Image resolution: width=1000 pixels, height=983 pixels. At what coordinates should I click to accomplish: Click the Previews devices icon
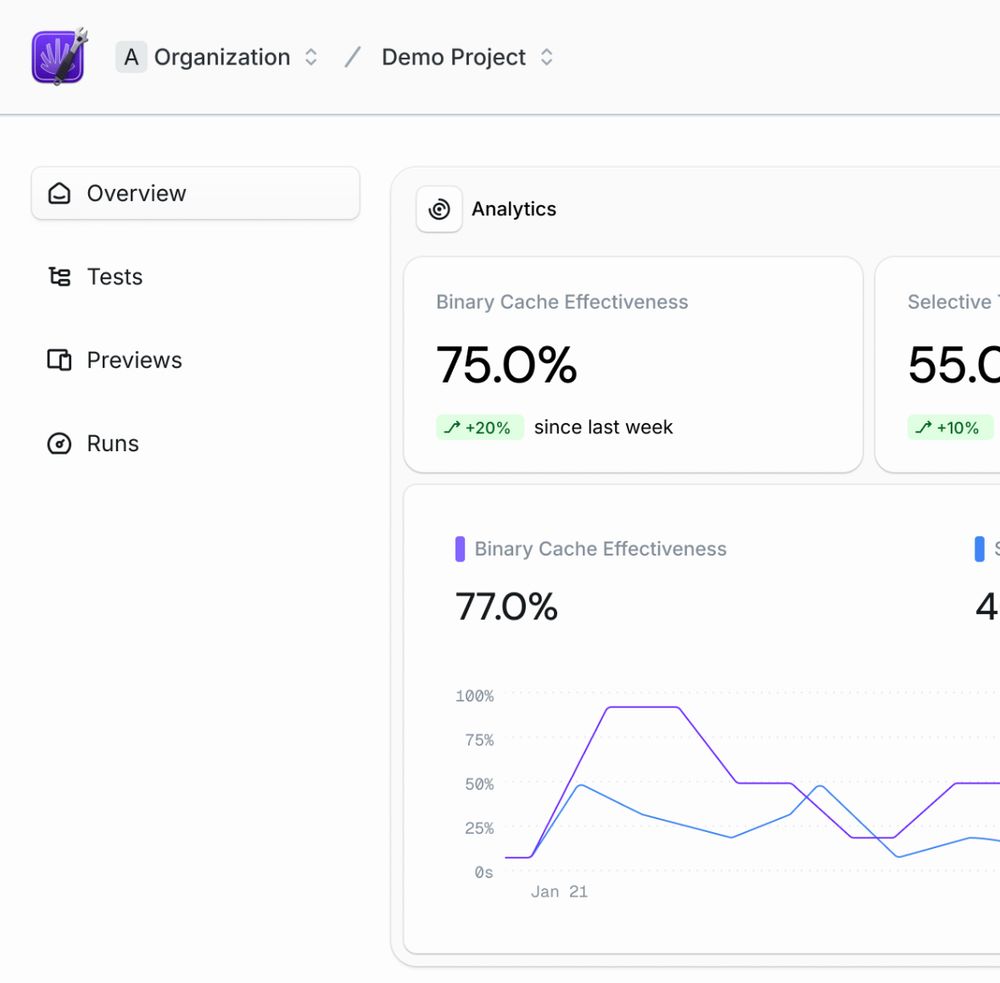tap(59, 360)
